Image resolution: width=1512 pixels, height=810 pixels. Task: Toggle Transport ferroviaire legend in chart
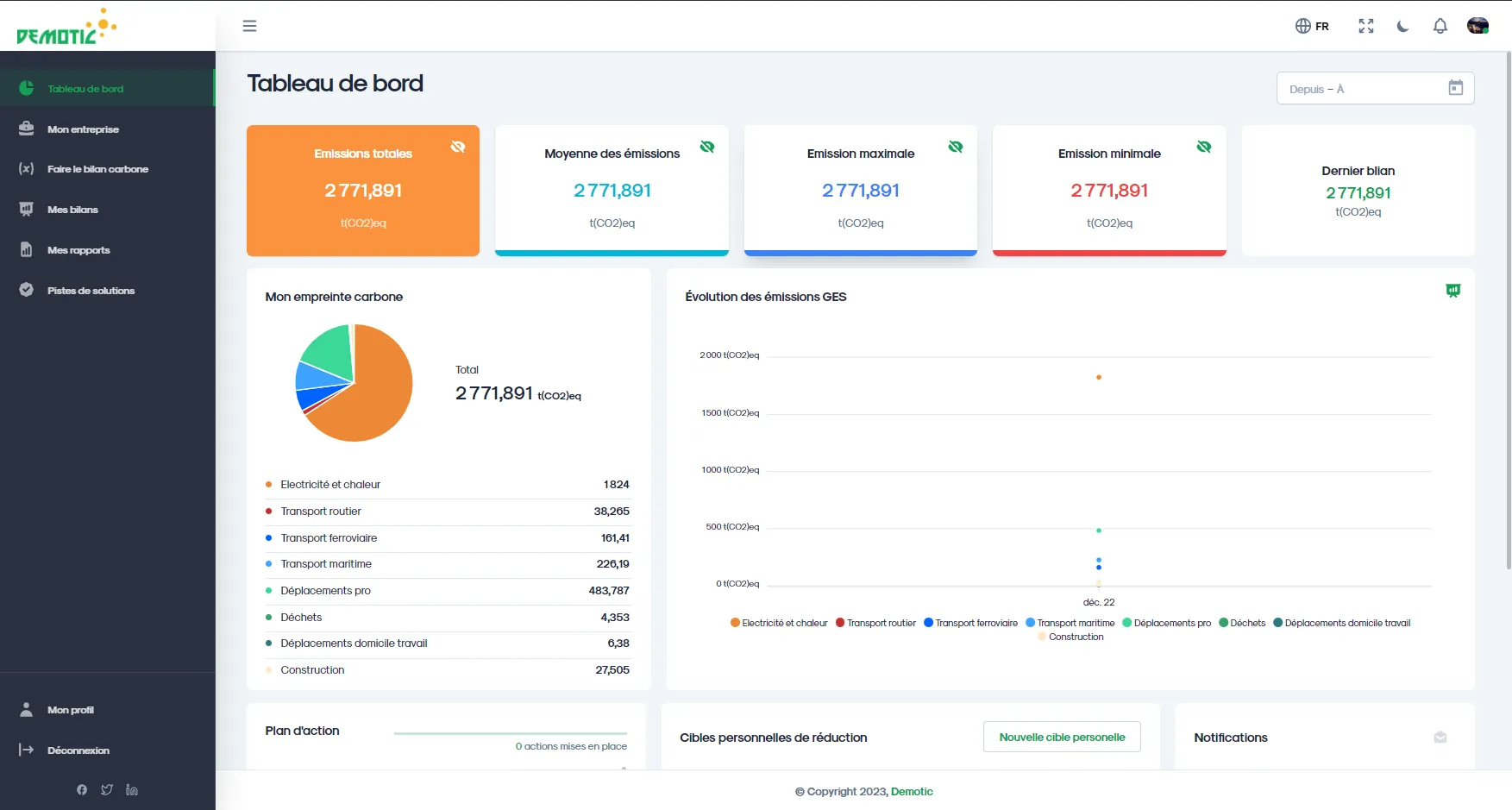pyautogui.click(x=970, y=623)
